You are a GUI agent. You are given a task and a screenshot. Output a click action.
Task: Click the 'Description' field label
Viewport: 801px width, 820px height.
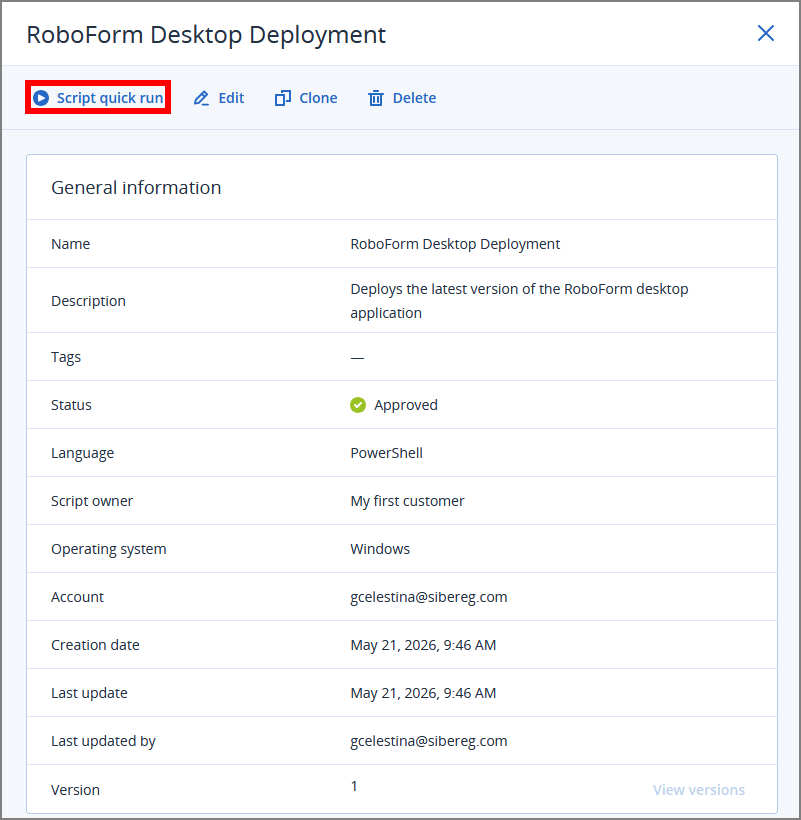tap(88, 301)
